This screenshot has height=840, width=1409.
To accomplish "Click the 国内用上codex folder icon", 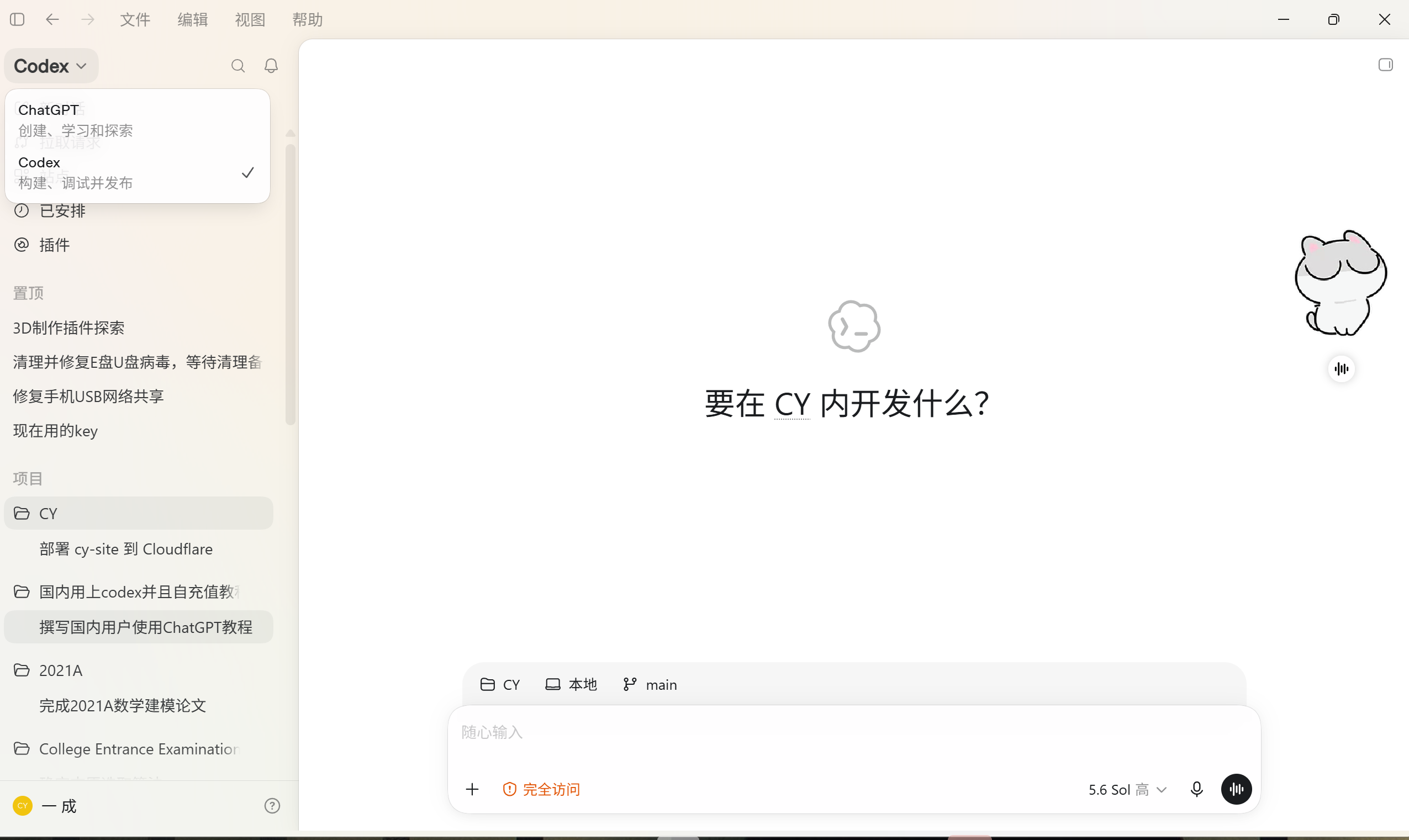I will coord(22,592).
